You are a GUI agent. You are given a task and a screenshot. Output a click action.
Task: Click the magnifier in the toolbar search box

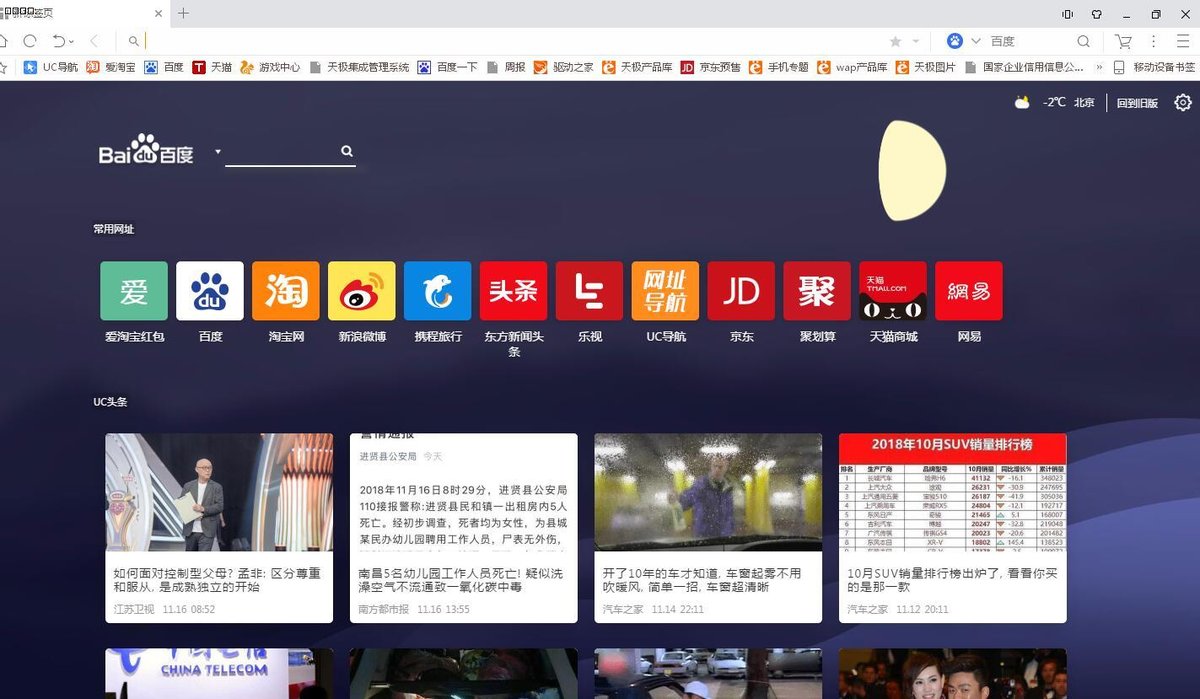(x=1084, y=41)
